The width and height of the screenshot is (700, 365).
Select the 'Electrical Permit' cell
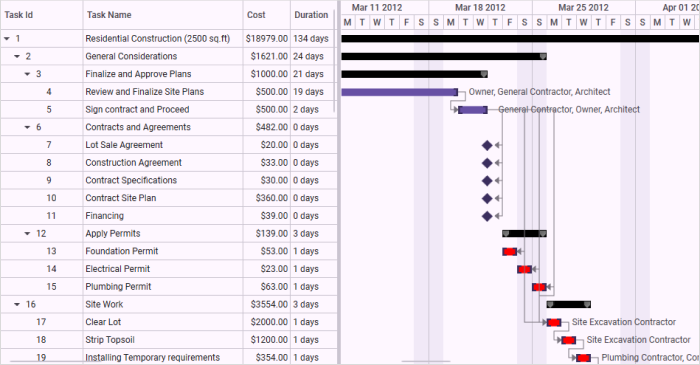(163, 269)
